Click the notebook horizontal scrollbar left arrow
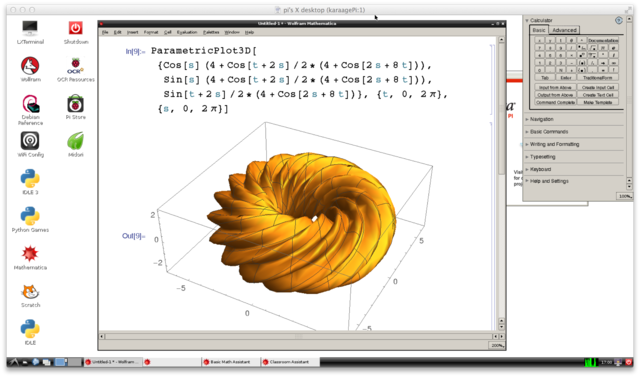 [102, 336]
